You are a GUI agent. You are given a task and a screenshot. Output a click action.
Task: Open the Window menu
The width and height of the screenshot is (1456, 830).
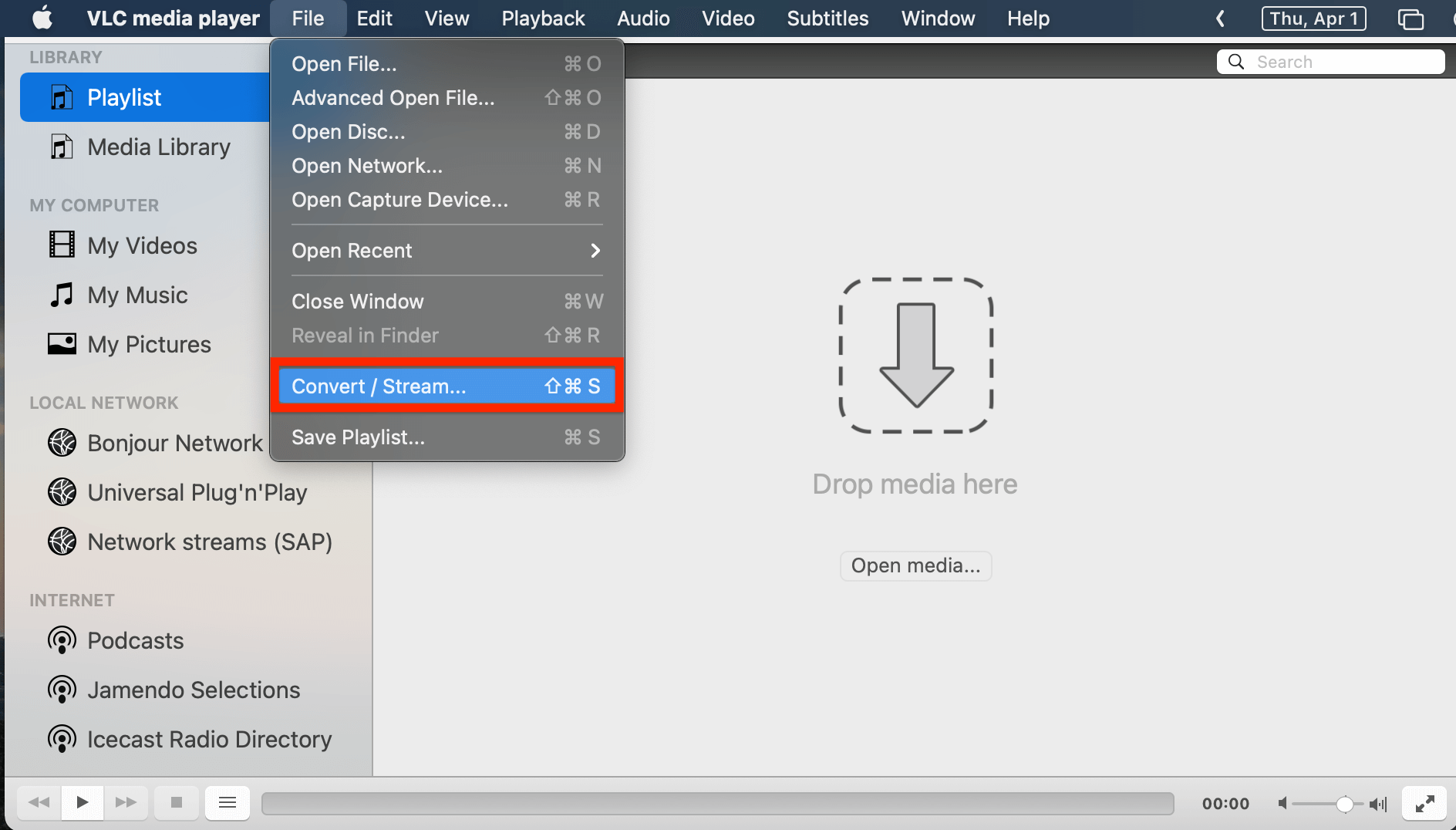click(938, 19)
